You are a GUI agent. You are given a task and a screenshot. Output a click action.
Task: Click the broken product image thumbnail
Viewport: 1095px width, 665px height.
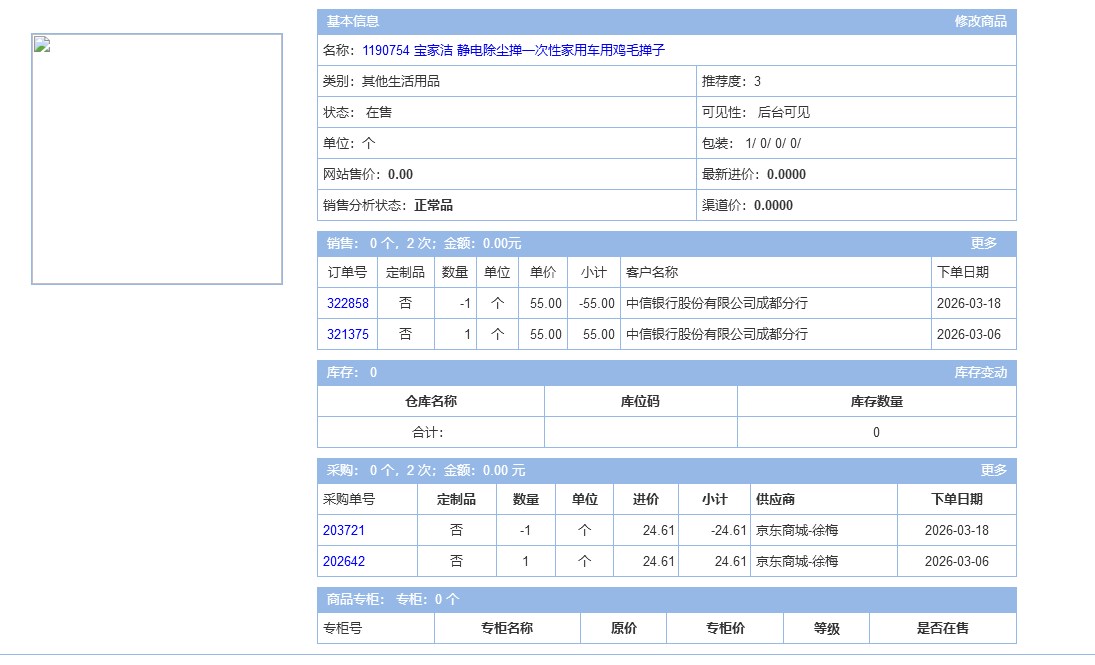point(157,159)
